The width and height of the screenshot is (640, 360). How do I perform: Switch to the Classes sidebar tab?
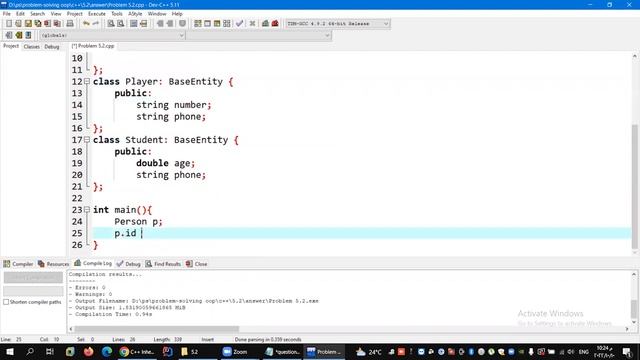click(x=31, y=47)
